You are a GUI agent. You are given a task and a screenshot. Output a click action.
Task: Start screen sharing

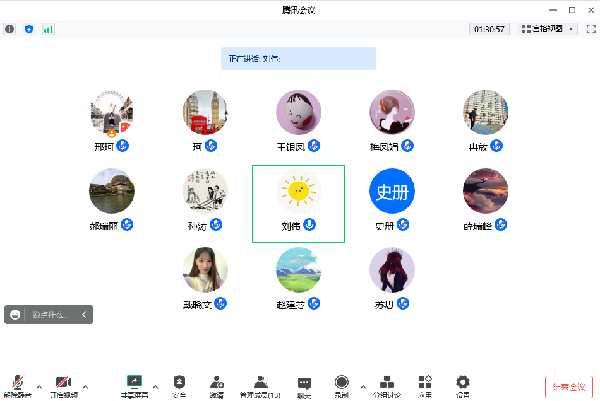pos(134,384)
